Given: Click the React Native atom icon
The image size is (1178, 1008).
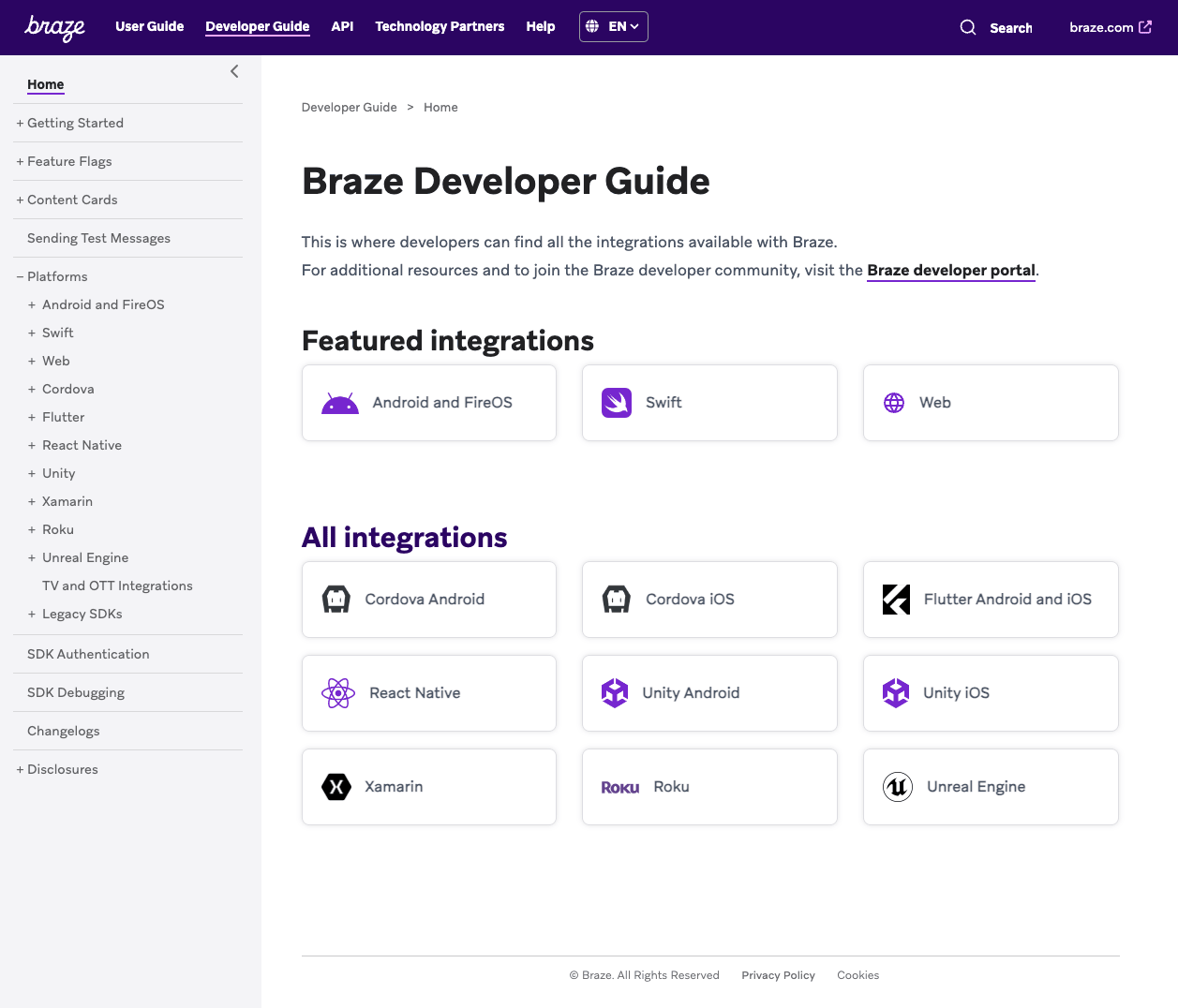Looking at the screenshot, I should 338,693.
